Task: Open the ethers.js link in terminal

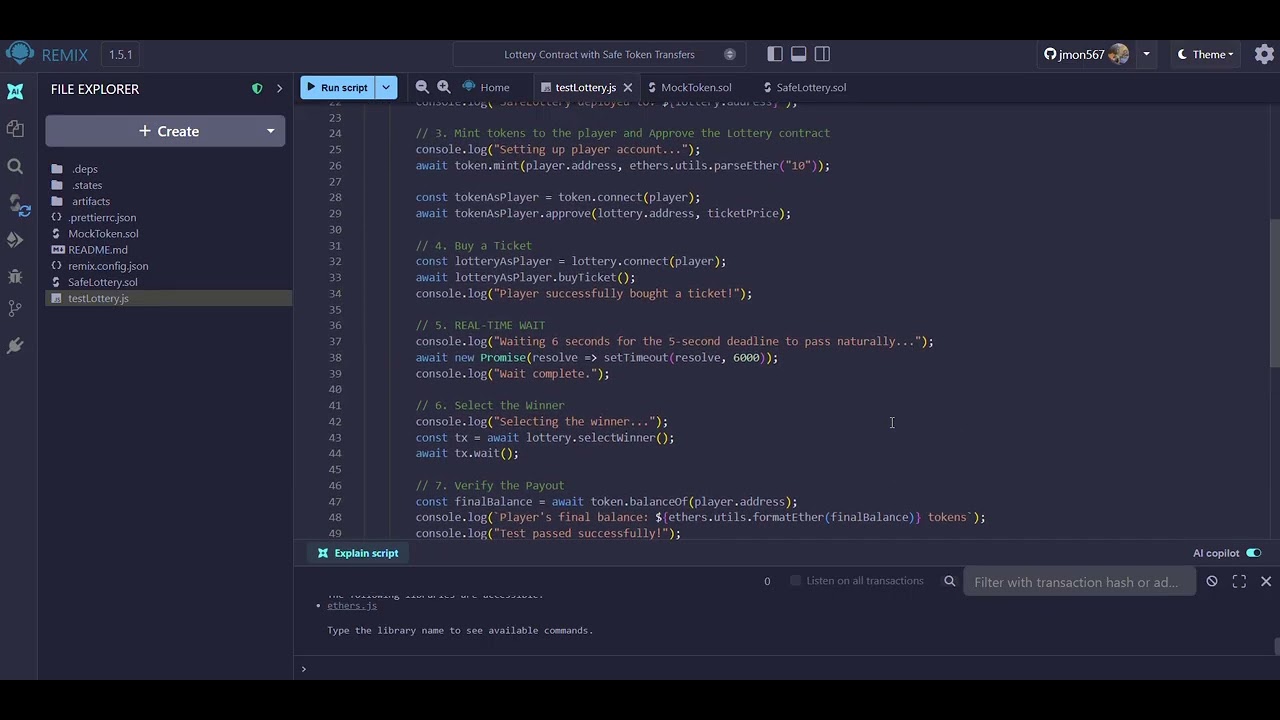Action: click(352, 605)
